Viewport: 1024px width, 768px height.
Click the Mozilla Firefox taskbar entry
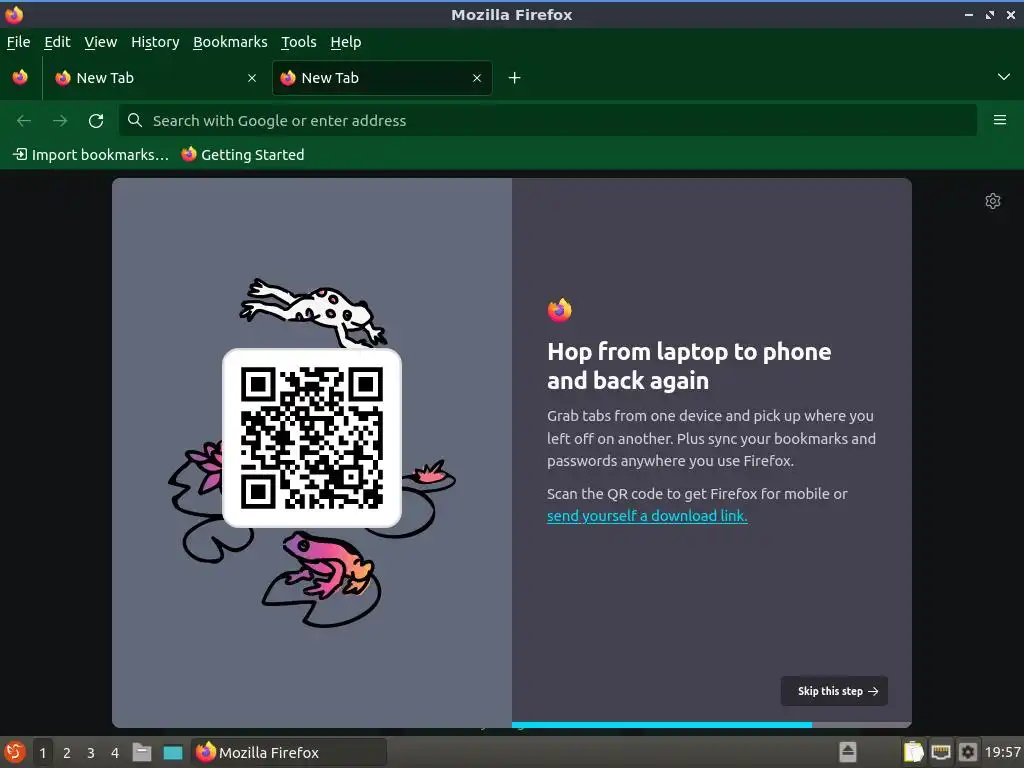pos(289,752)
